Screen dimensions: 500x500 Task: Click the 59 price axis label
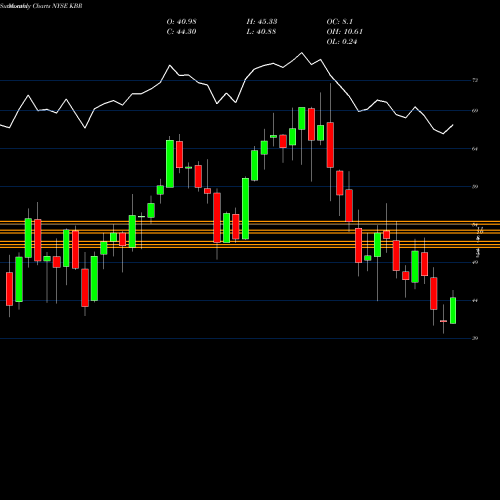475,187
